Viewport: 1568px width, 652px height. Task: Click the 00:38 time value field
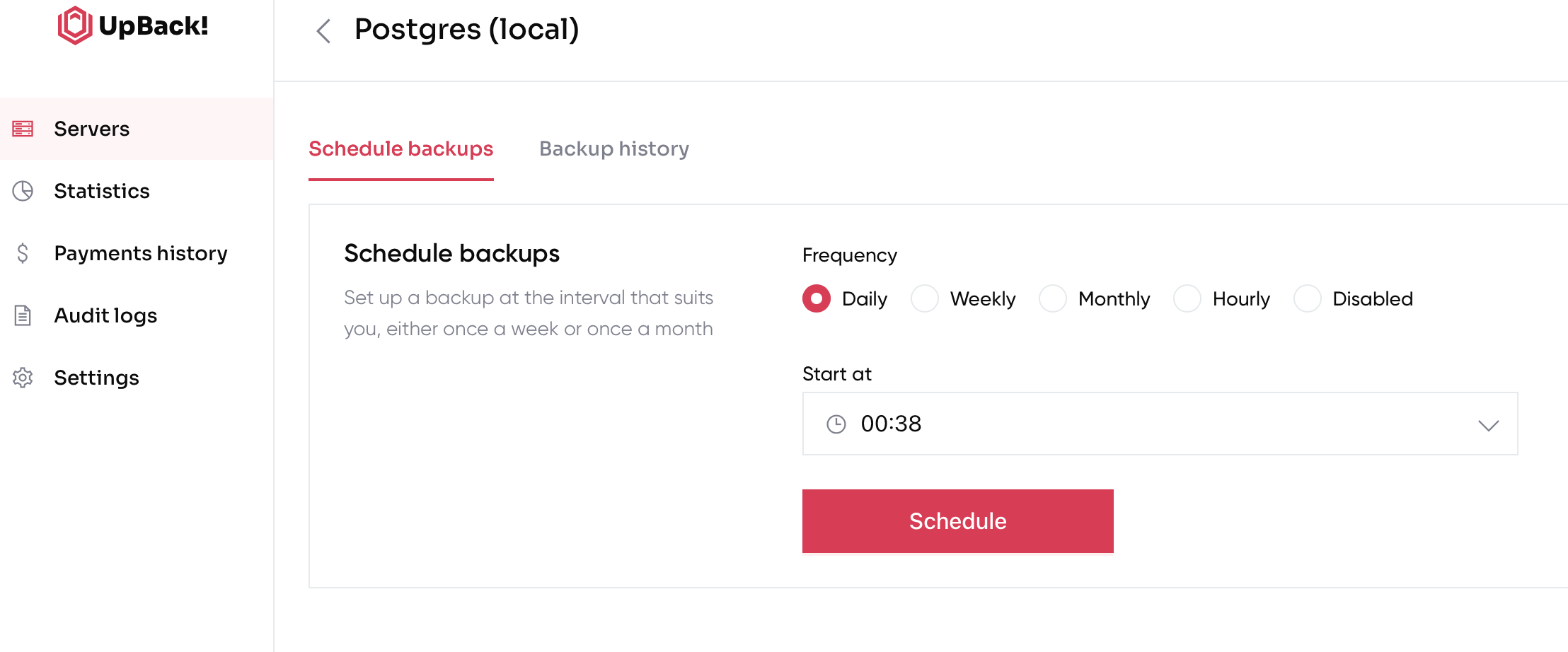pyautogui.click(x=892, y=424)
